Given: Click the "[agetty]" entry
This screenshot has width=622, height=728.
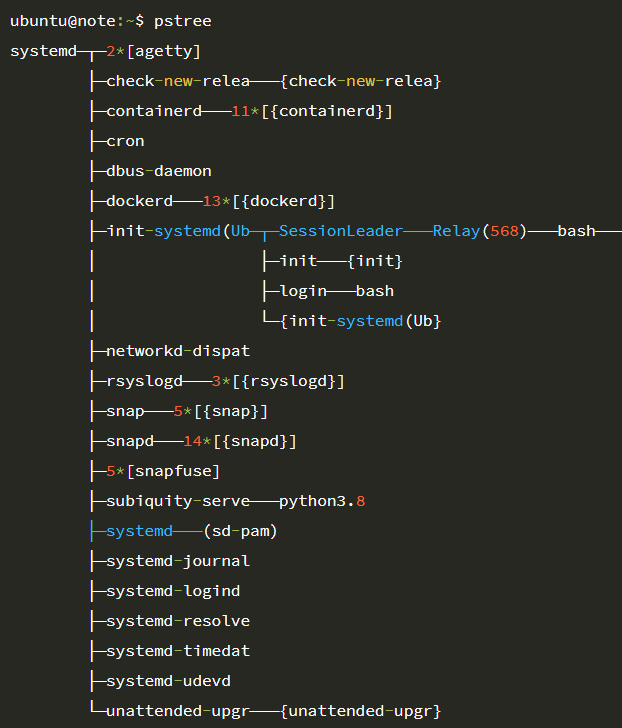Looking at the screenshot, I should point(163,51).
